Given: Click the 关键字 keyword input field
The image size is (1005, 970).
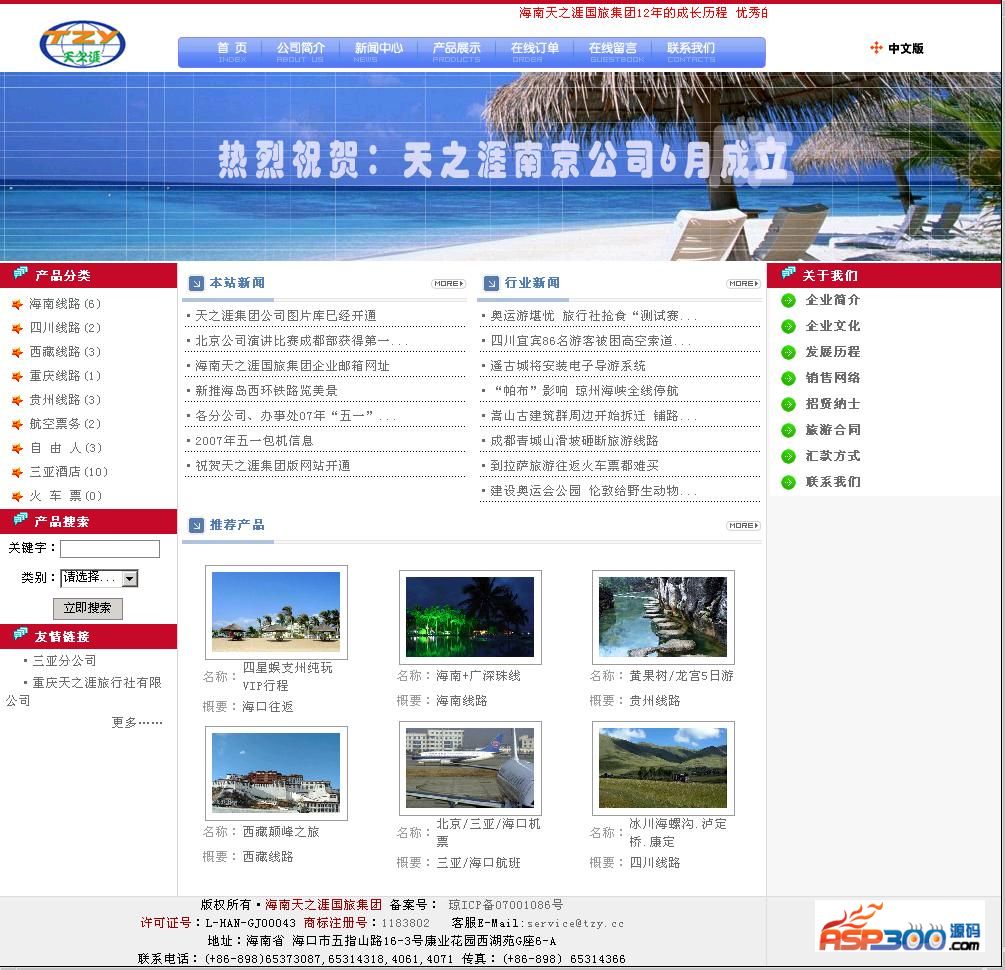Looking at the screenshot, I should tap(110, 549).
